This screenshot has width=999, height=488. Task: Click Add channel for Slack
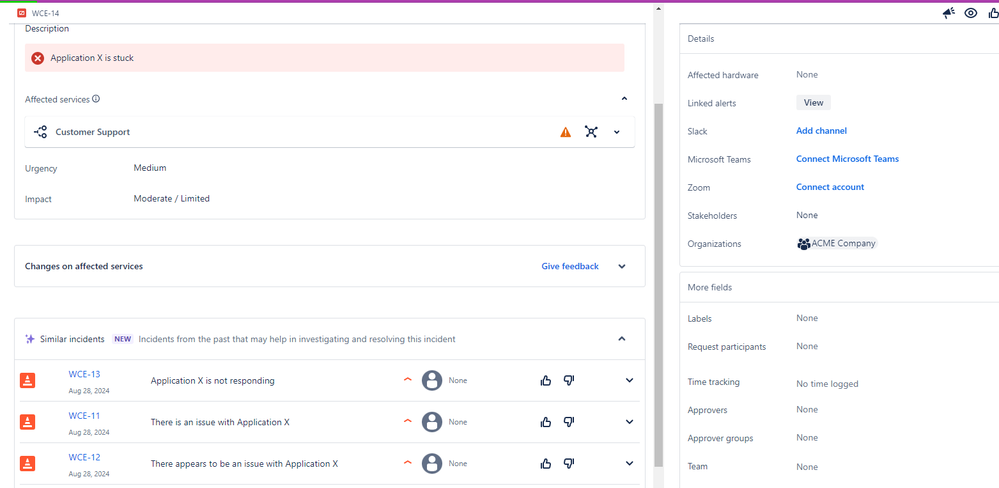821,131
